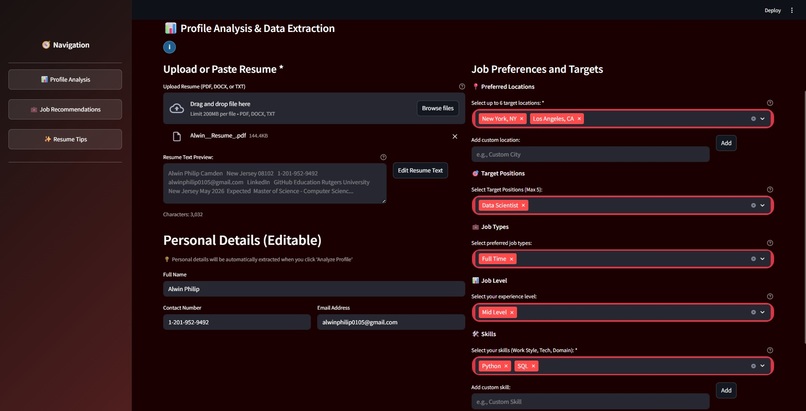The width and height of the screenshot is (806, 411).
Task: Click the Full Name input field
Action: point(314,289)
